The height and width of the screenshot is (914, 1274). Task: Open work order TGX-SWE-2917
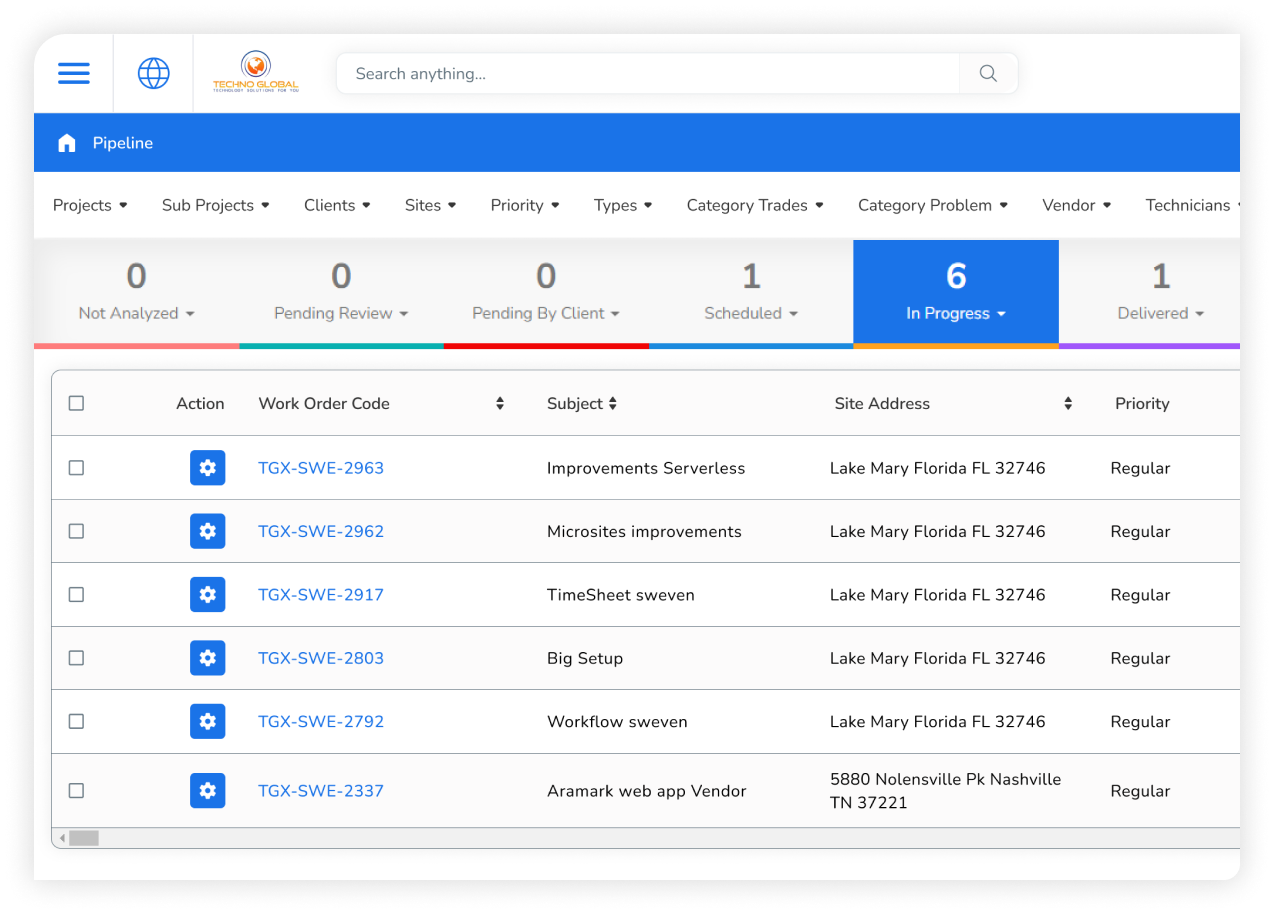point(321,594)
